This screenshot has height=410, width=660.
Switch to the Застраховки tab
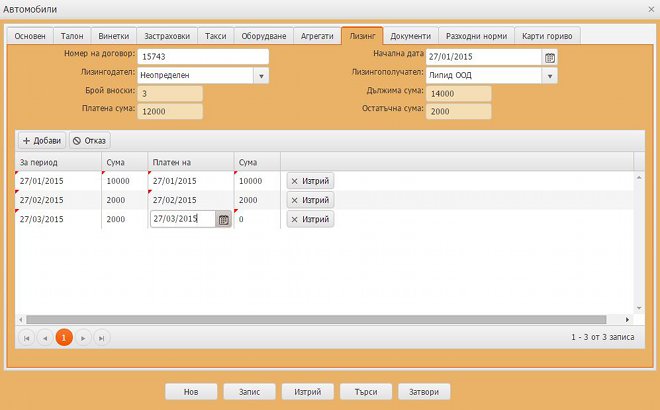pos(165,36)
